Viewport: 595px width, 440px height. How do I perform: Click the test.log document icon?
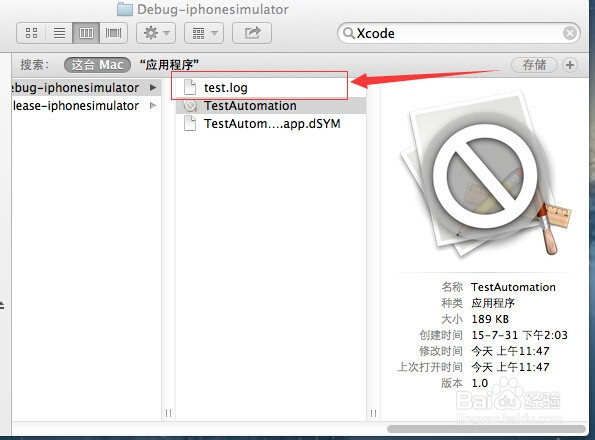pyautogui.click(x=190, y=87)
